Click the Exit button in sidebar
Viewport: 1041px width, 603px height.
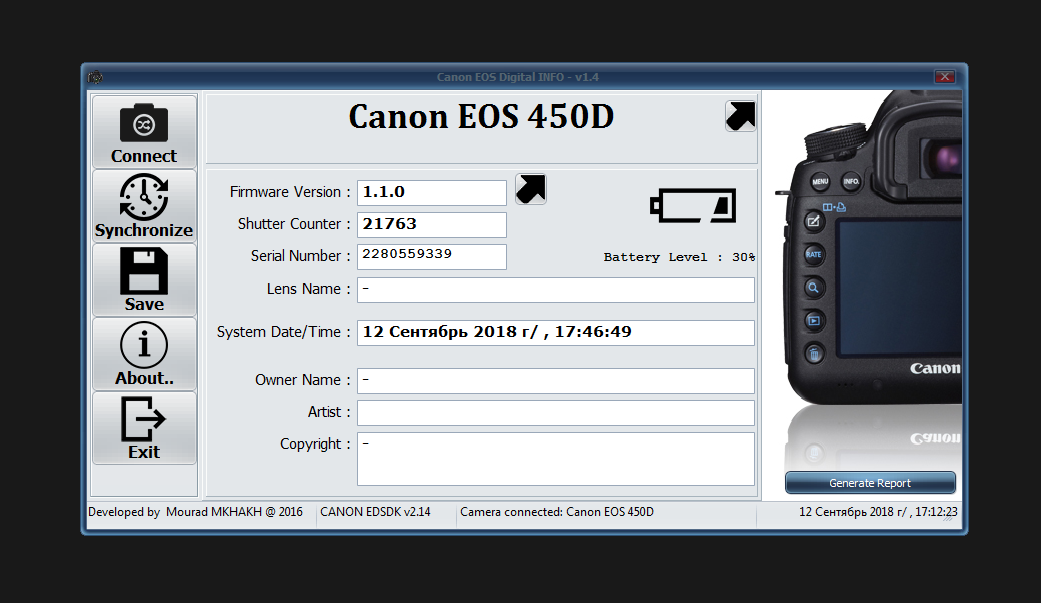(144, 428)
